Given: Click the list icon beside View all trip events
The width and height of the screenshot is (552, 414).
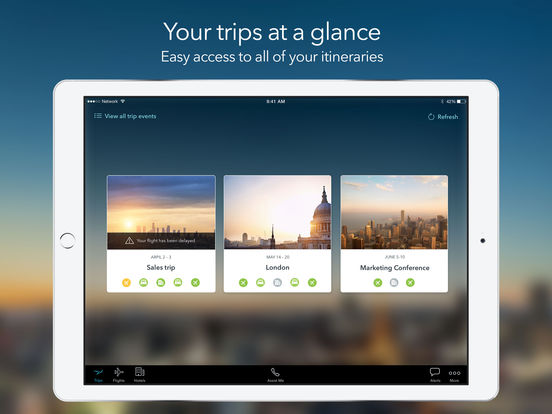Looking at the screenshot, I should pyautogui.click(x=98, y=116).
